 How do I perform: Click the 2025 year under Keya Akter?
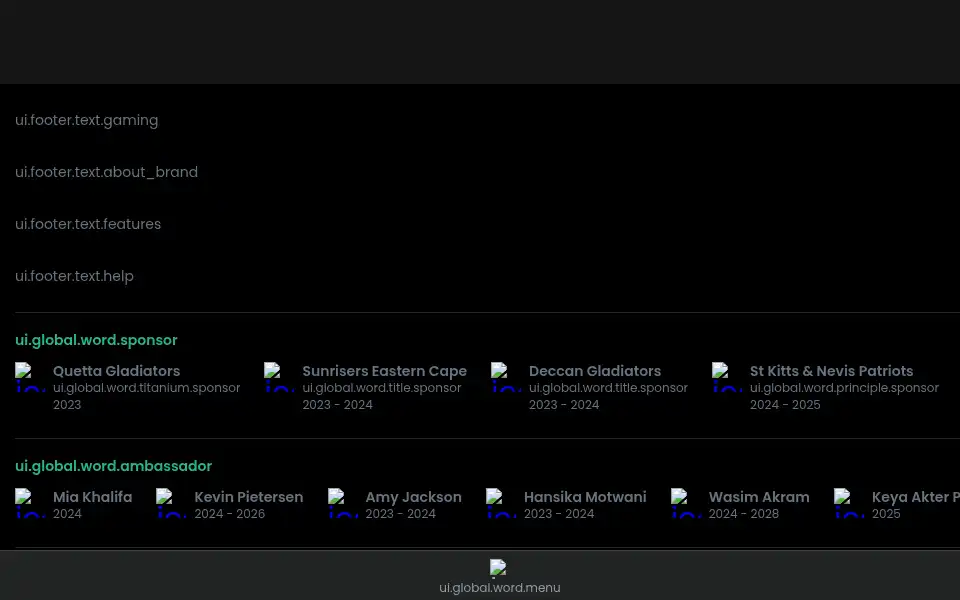(886, 514)
